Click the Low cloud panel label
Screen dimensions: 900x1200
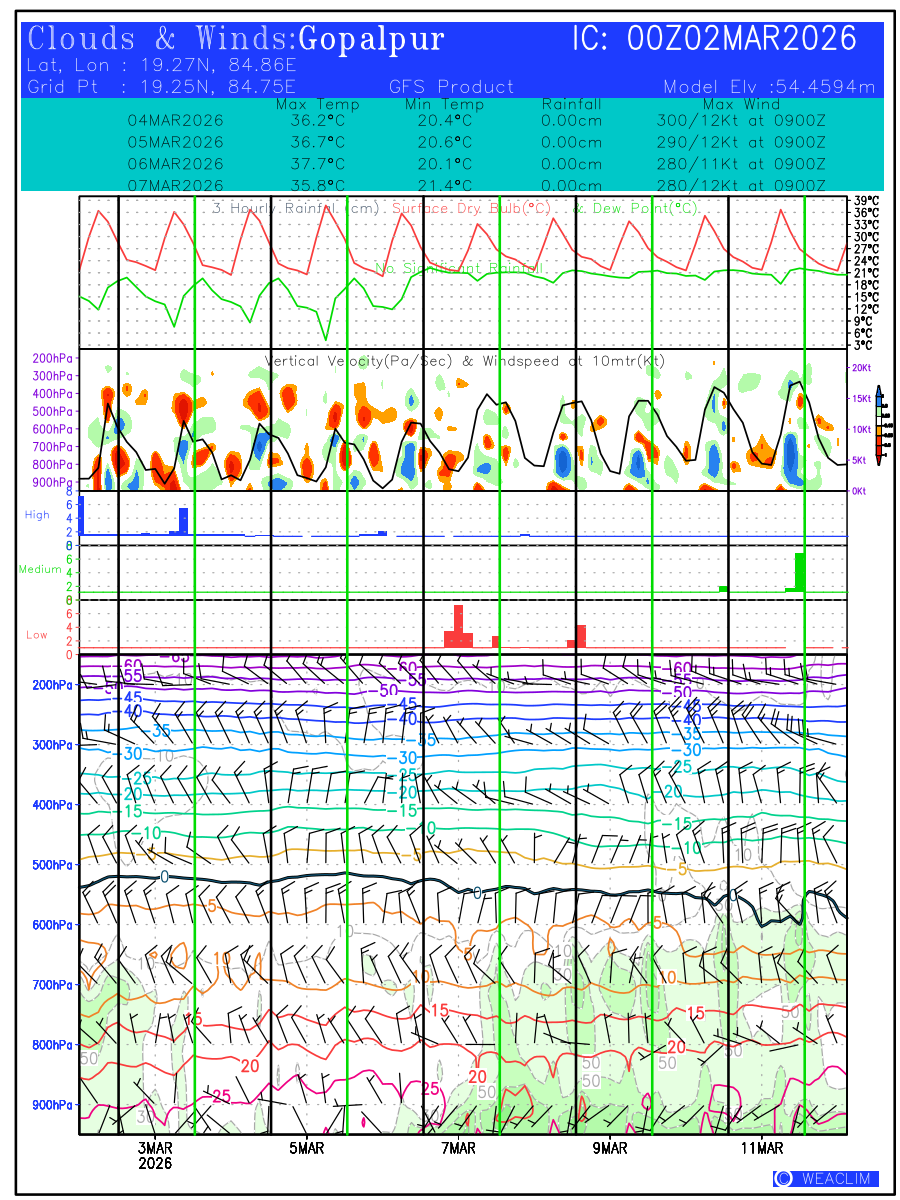(x=36, y=635)
